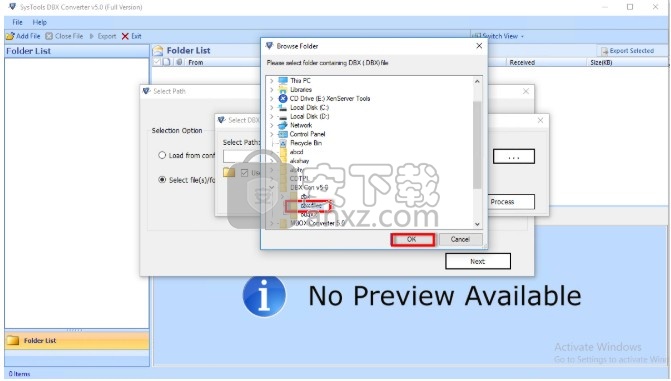Select the 'Select file(s)/folder' radio option
Viewport: 671px width, 381px height.
[162, 180]
